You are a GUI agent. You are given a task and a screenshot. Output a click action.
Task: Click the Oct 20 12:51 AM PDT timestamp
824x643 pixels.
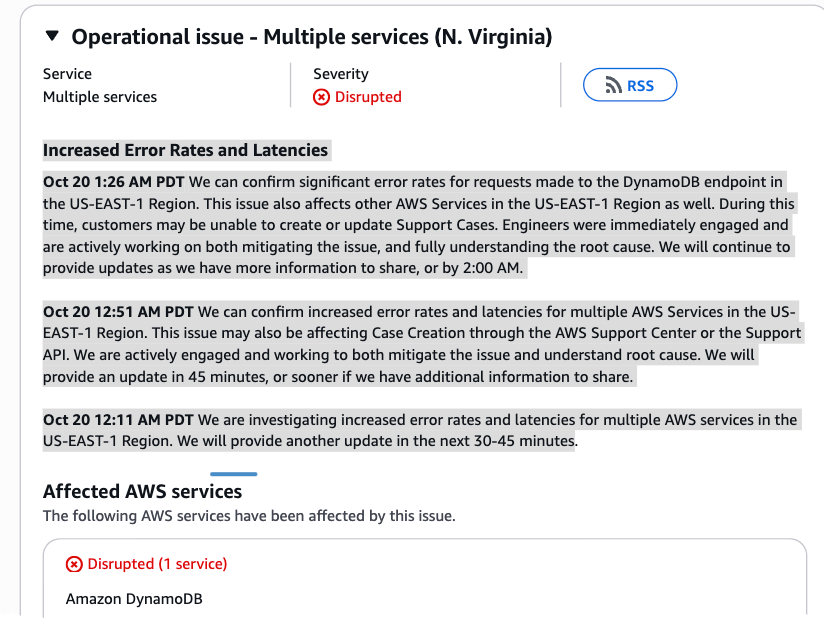(x=118, y=311)
